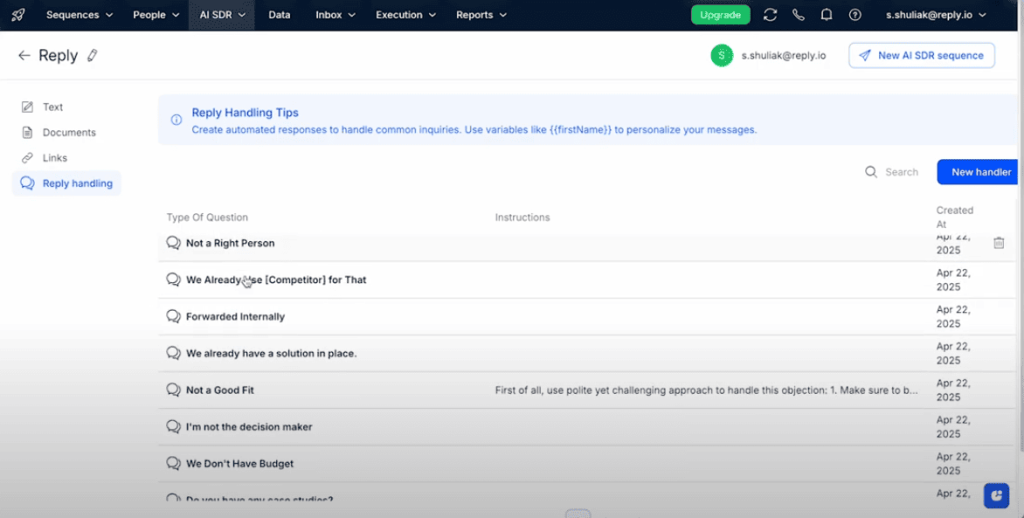Screen dimensions: 1024x518
Task: Expand the Inbox dropdown
Action: click(x=335, y=15)
